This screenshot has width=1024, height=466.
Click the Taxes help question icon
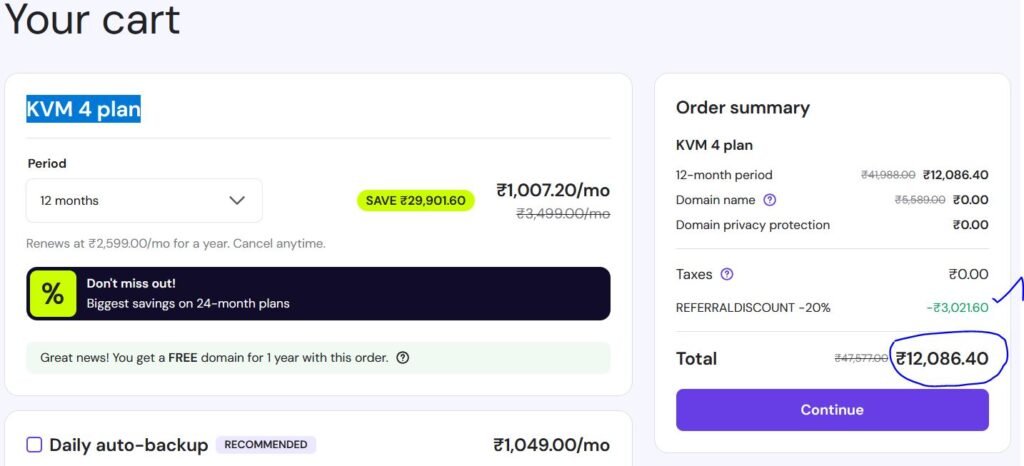tap(727, 274)
